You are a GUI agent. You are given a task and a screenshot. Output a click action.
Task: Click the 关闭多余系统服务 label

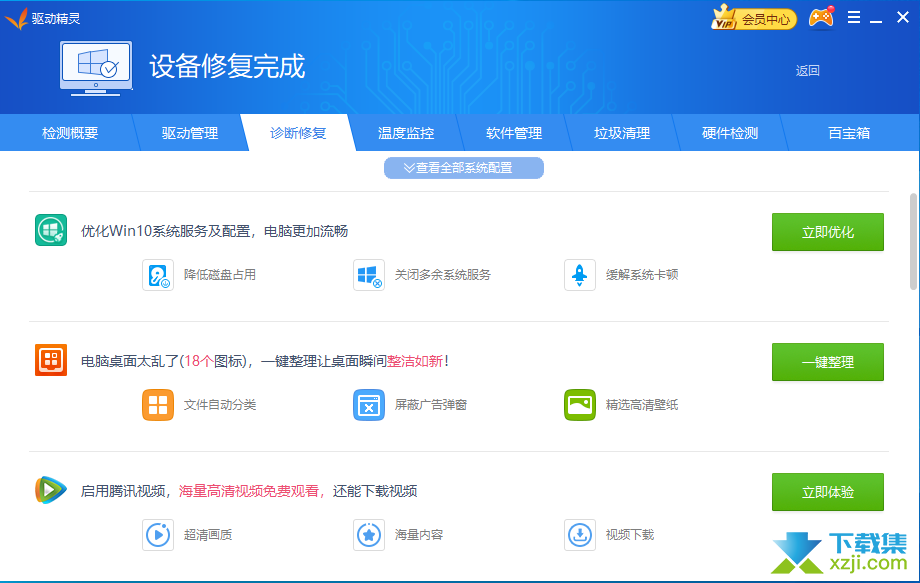click(x=442, y=274)
